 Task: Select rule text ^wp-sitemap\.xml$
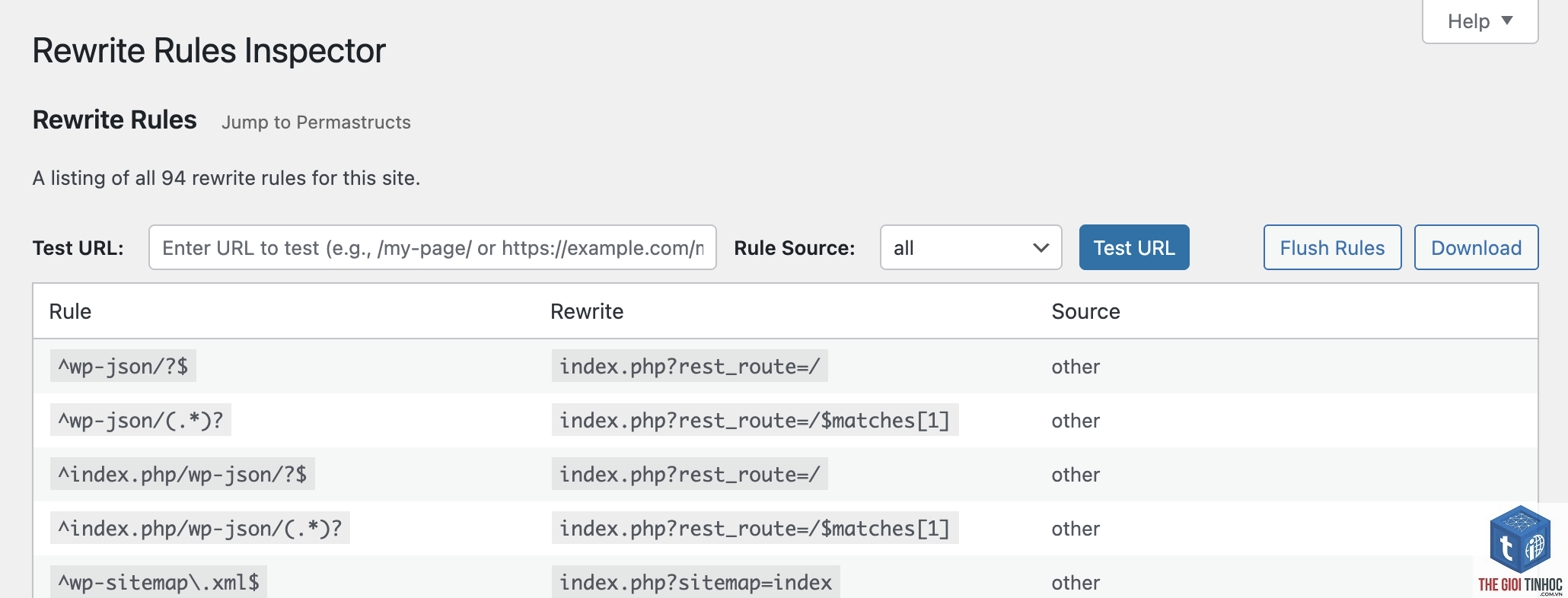click(158, 582)
